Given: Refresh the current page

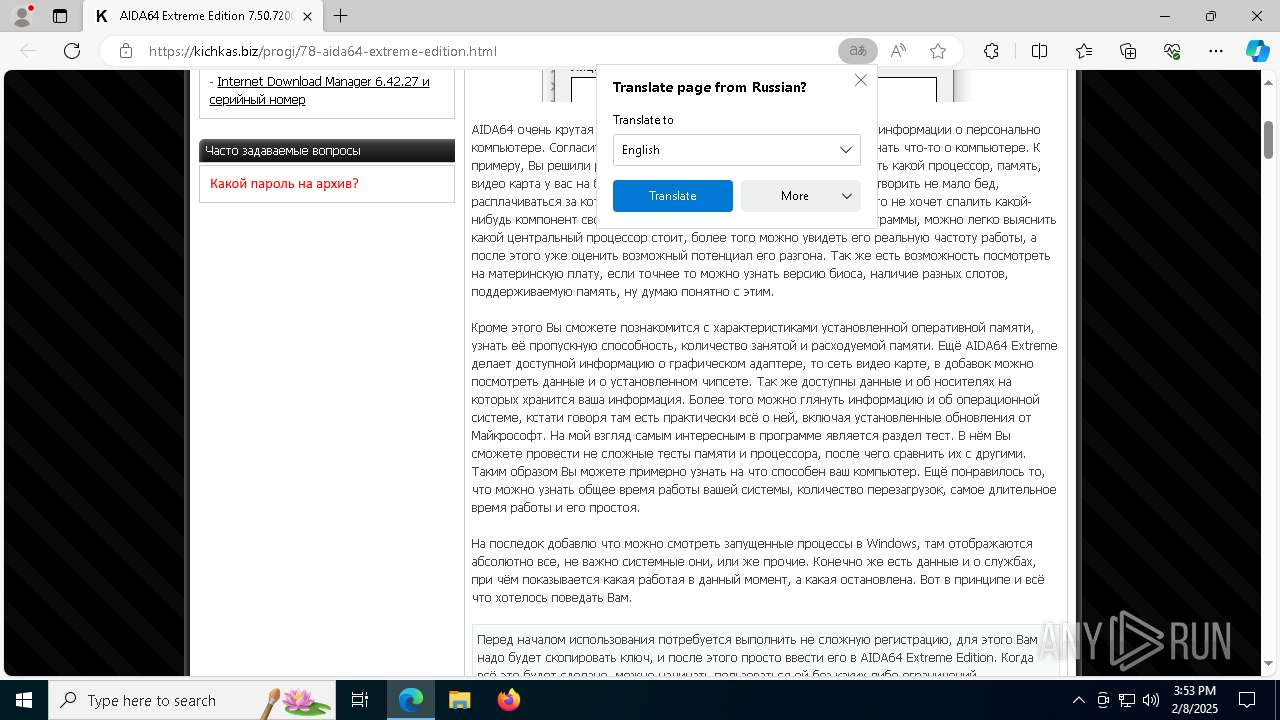Looking at the screenshot, I should click(72, 51).
